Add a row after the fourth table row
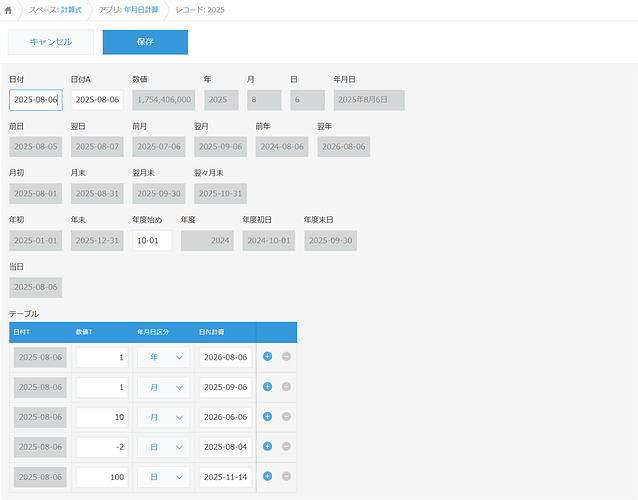 267,447
